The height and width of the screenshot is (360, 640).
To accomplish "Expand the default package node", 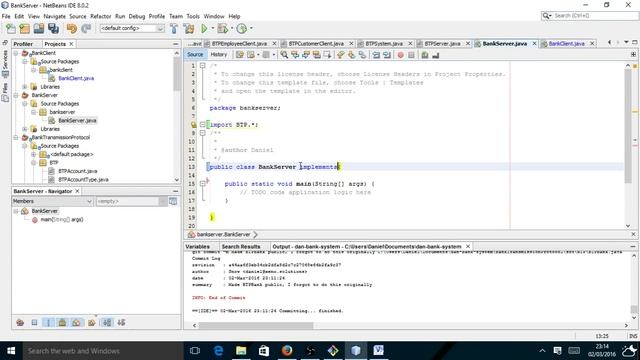I will click(34, 154).
